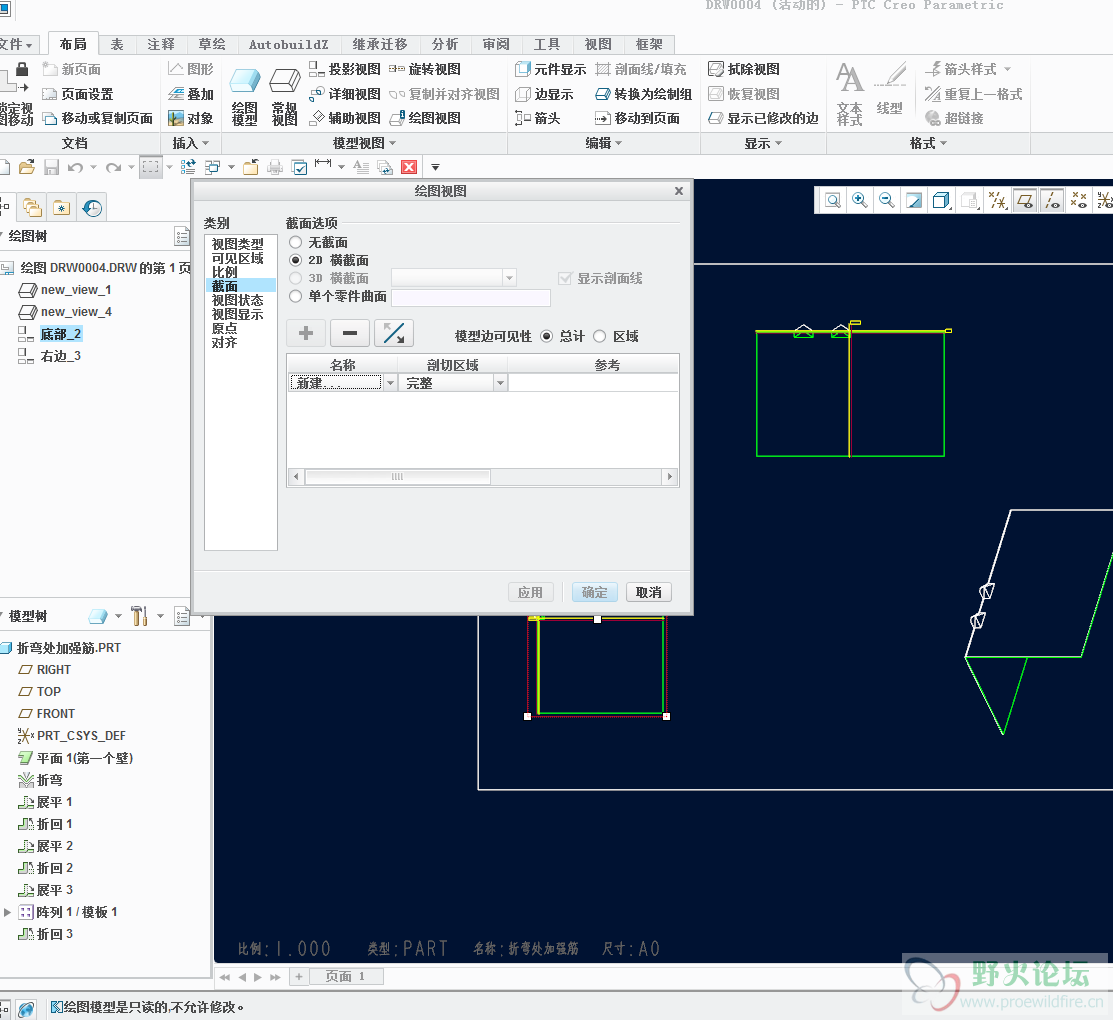The image size is (1113, 1020).
Task: Click the 常规视图 general view tool
Action: [x=285, y=97]
